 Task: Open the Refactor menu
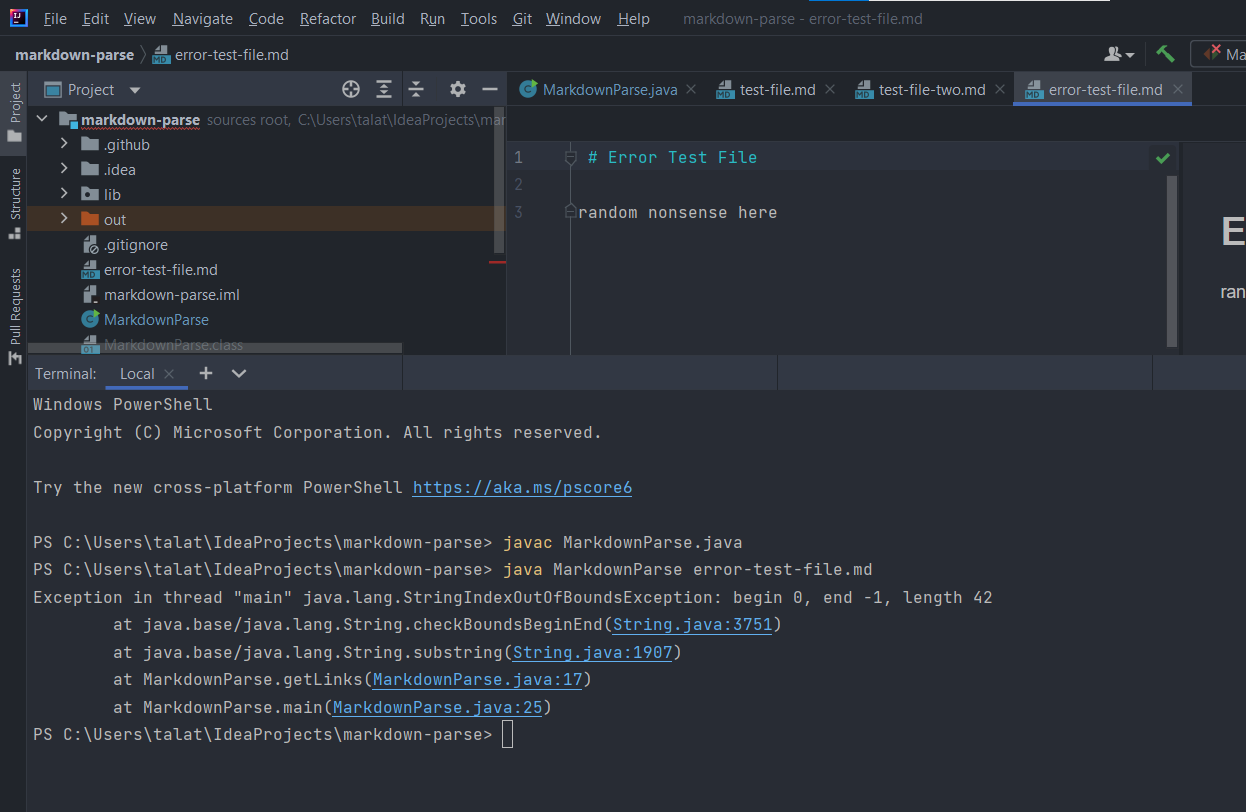pyautogui.click(x=328, y=19)
